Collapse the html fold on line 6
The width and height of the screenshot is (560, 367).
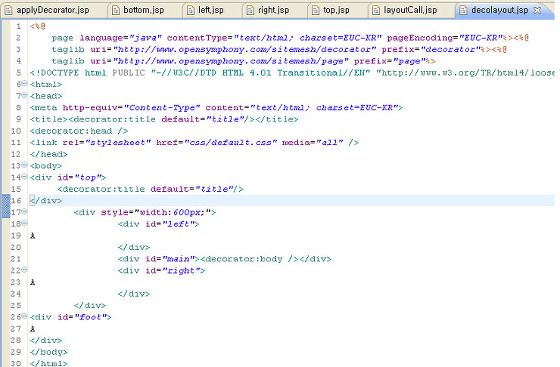click(x=25, y=83)
